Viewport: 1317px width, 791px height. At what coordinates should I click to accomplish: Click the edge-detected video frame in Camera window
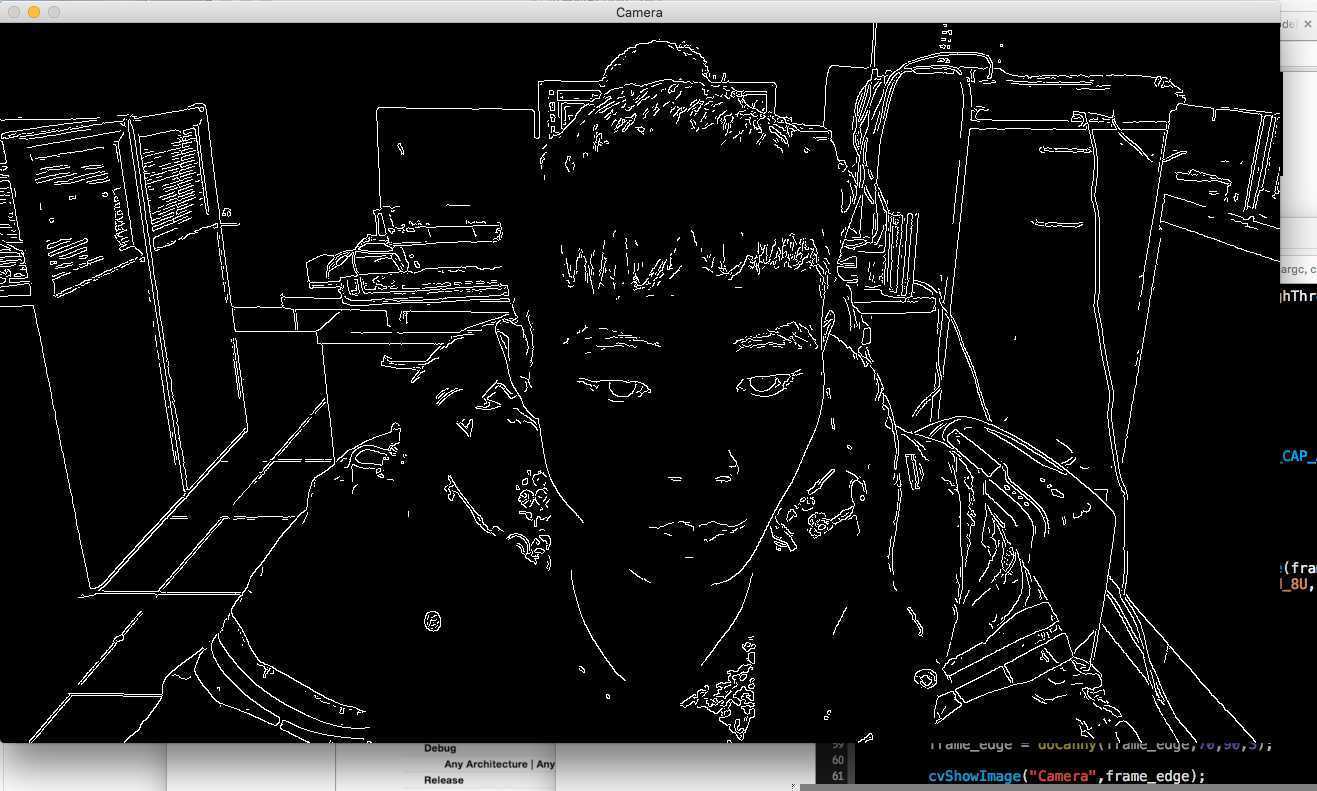[x=640, y=383]
